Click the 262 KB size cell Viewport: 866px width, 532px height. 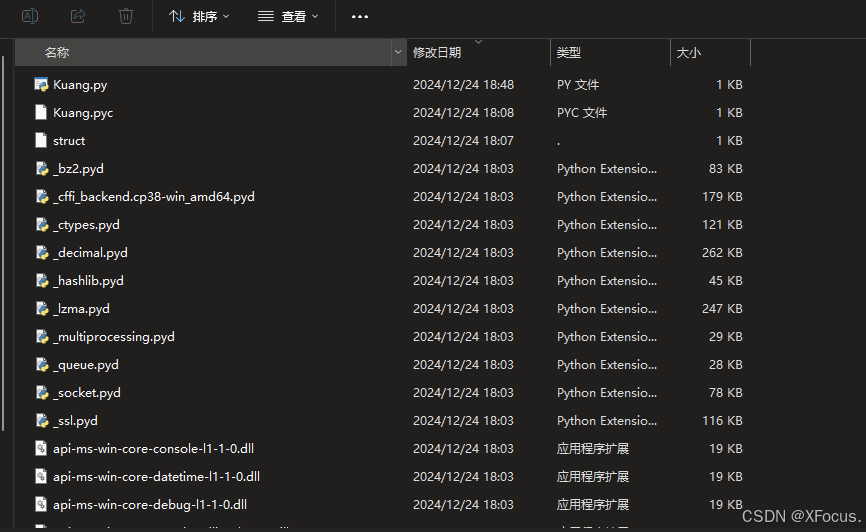tap(722, 252)
